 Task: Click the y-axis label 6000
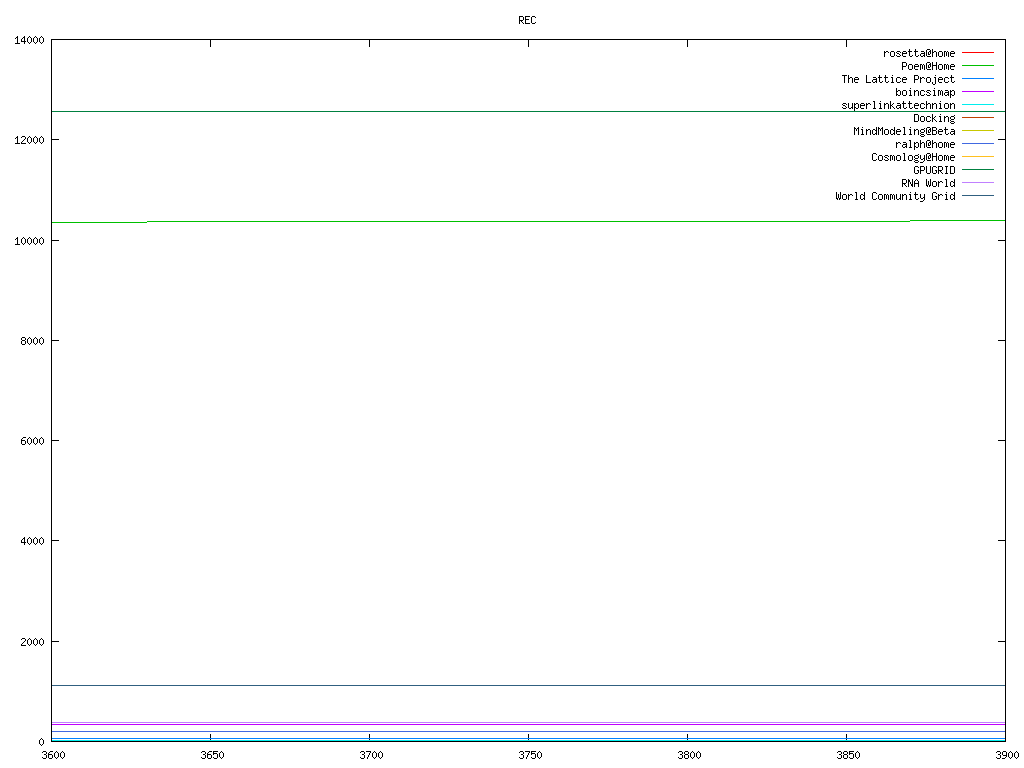point(32,441)
